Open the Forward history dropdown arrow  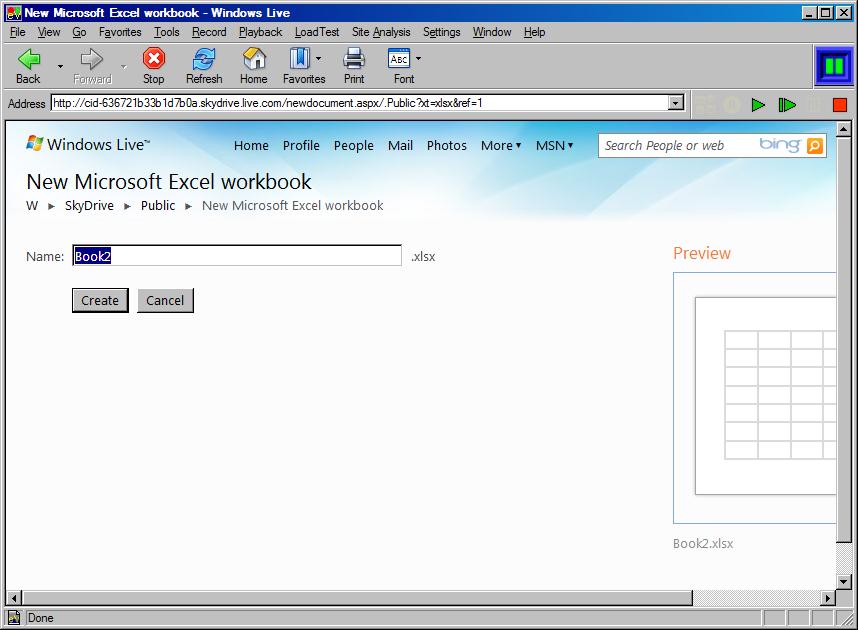pos(124,66)
